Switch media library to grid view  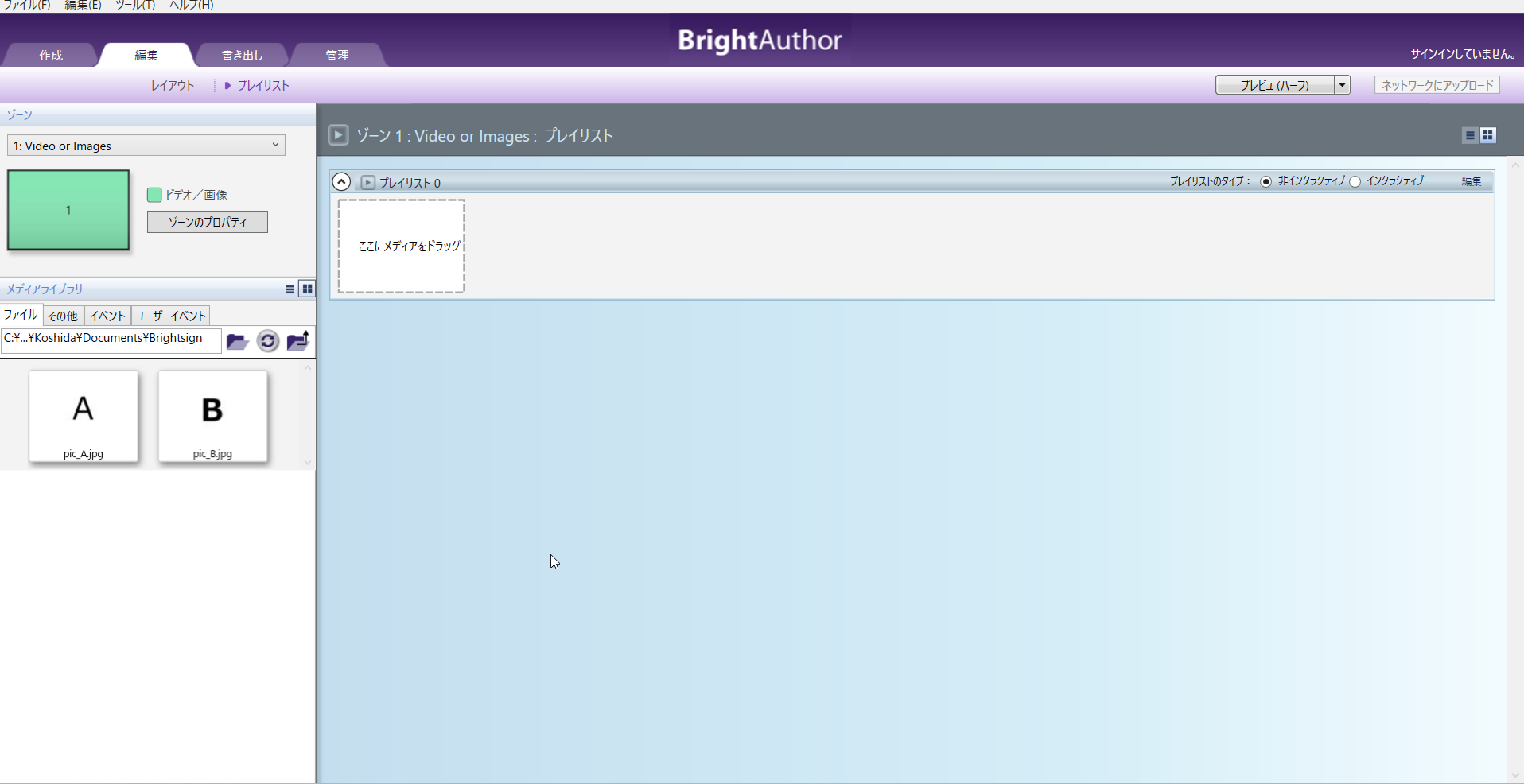pyautogui.click(x=307, y=289)
